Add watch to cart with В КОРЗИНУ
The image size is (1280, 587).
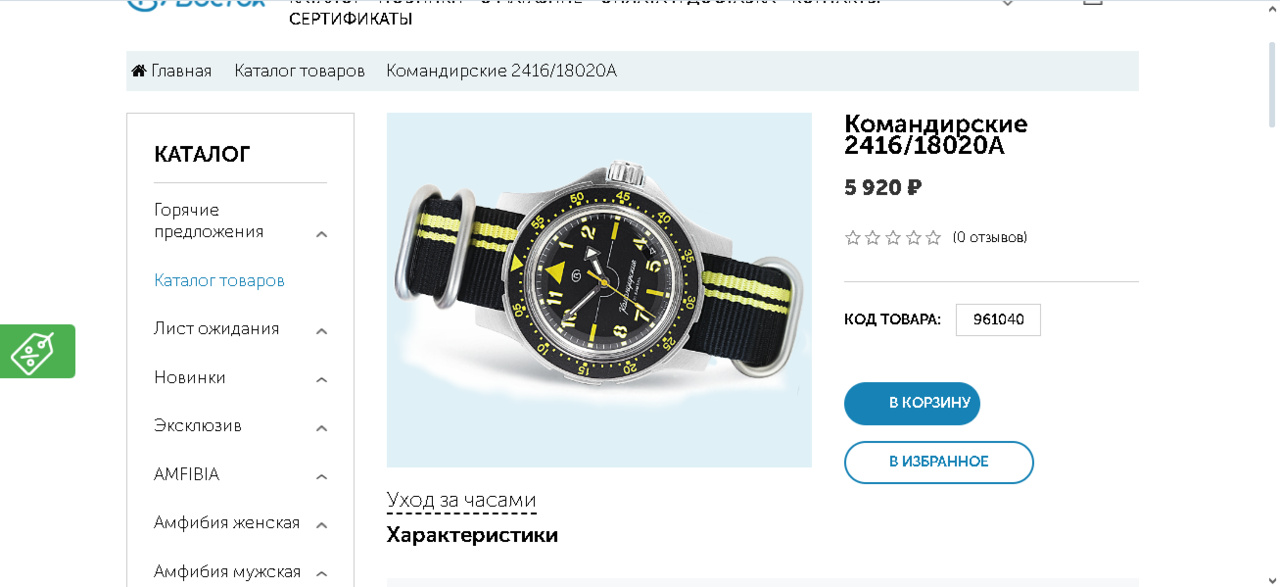tap(912, 403)
